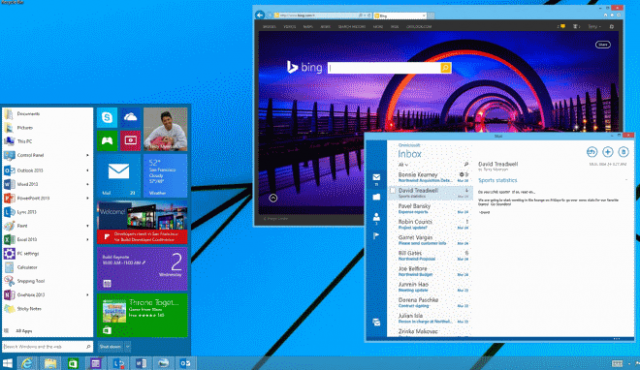Open the Skype tile in Start menu
640x370 pixels.
click(107, 117)
